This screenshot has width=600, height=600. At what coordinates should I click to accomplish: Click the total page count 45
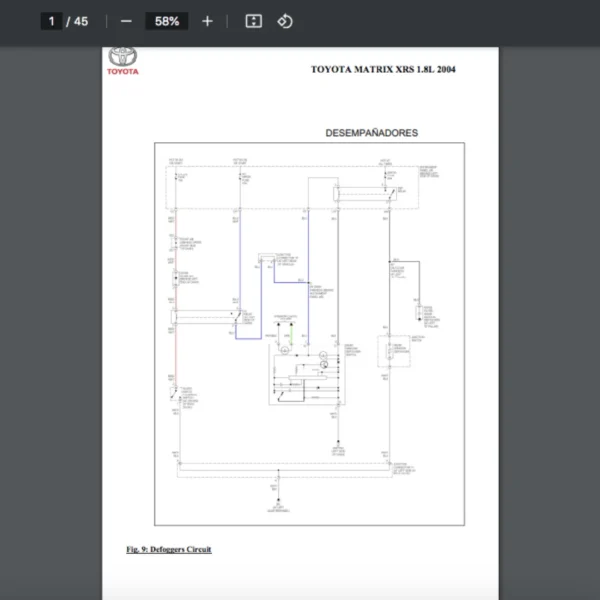pos(80,21)
